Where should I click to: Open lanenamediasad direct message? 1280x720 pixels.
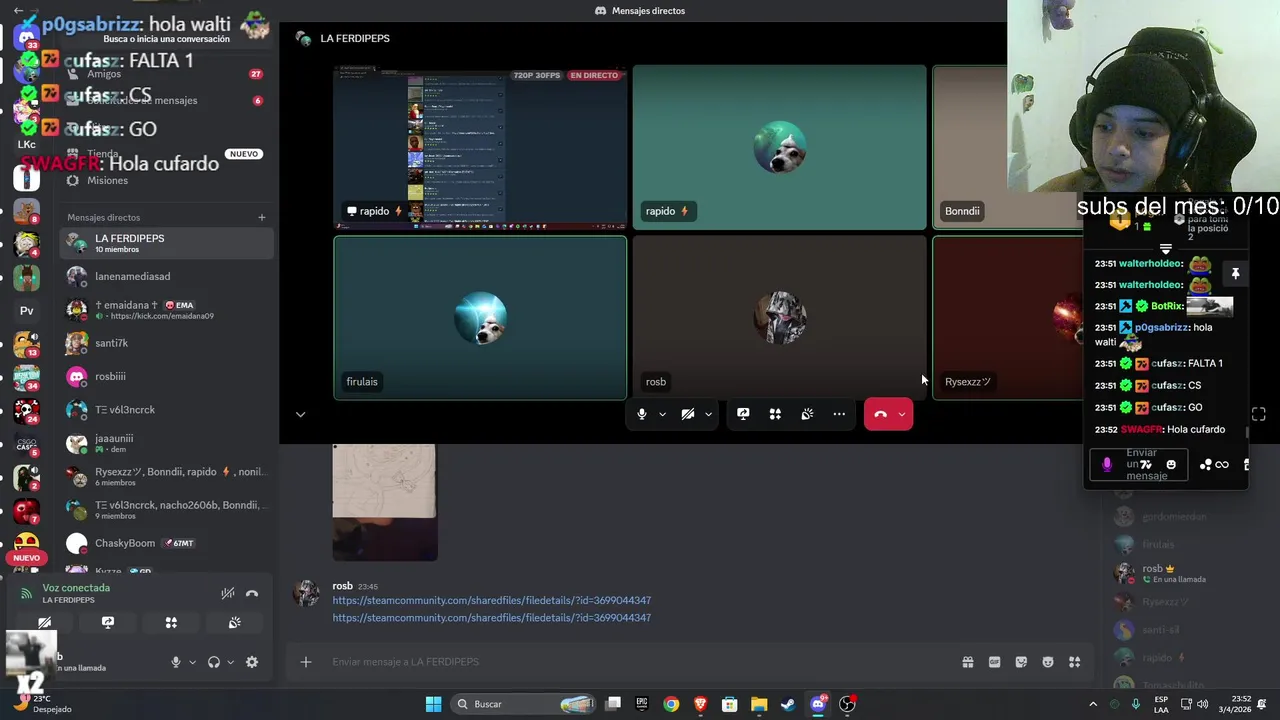[167, 276]
